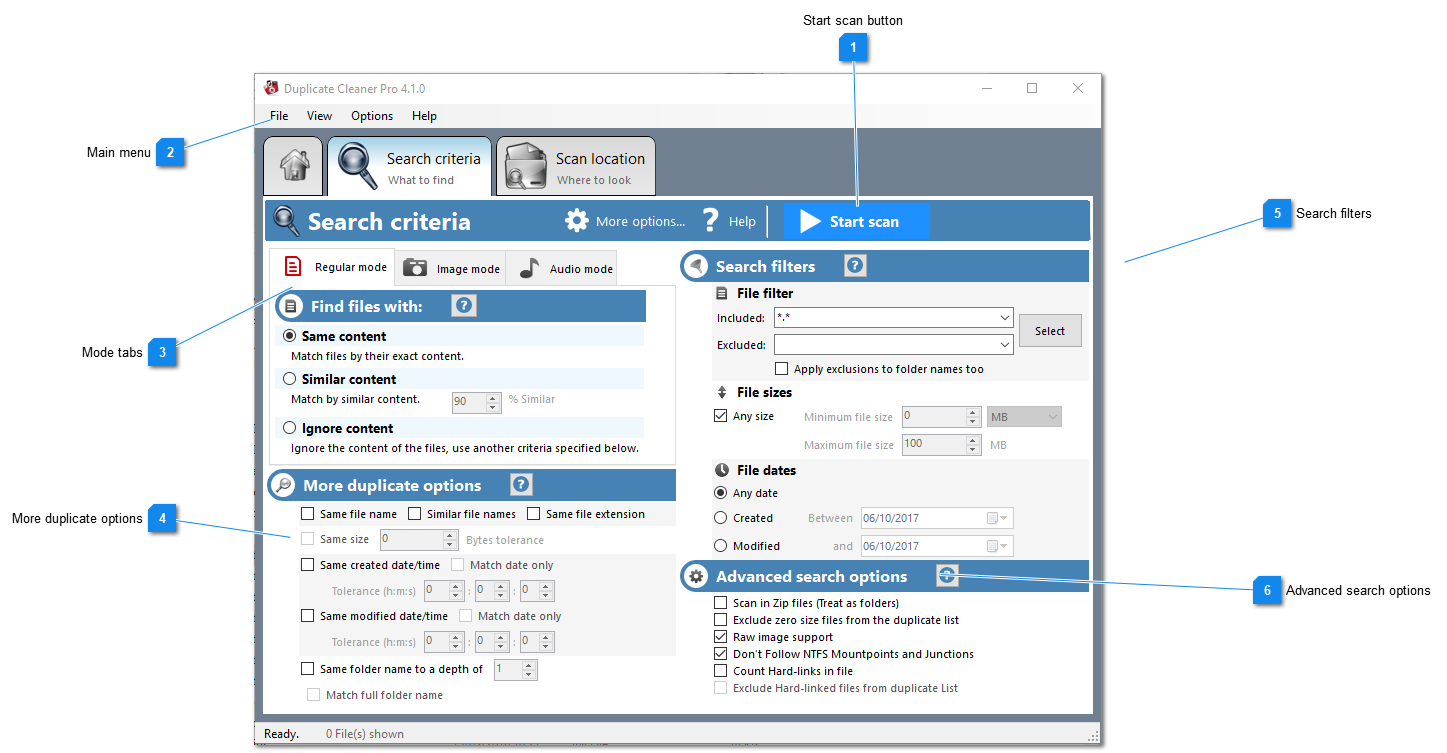Open the File menu

(x=279, y=116)
